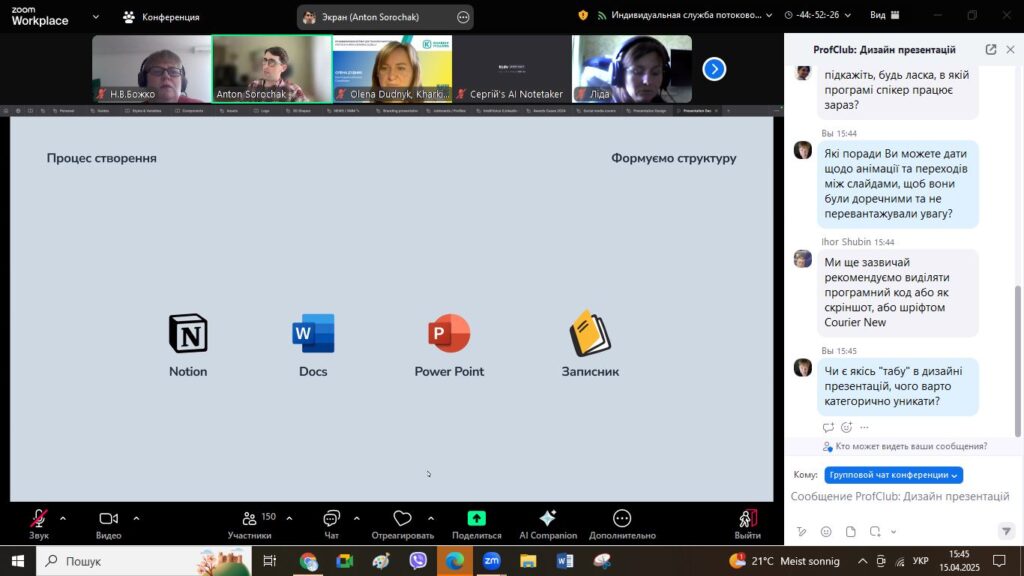Open more options for last chat message
This screenshot has width=1024, height=576.
click(864, 427)
